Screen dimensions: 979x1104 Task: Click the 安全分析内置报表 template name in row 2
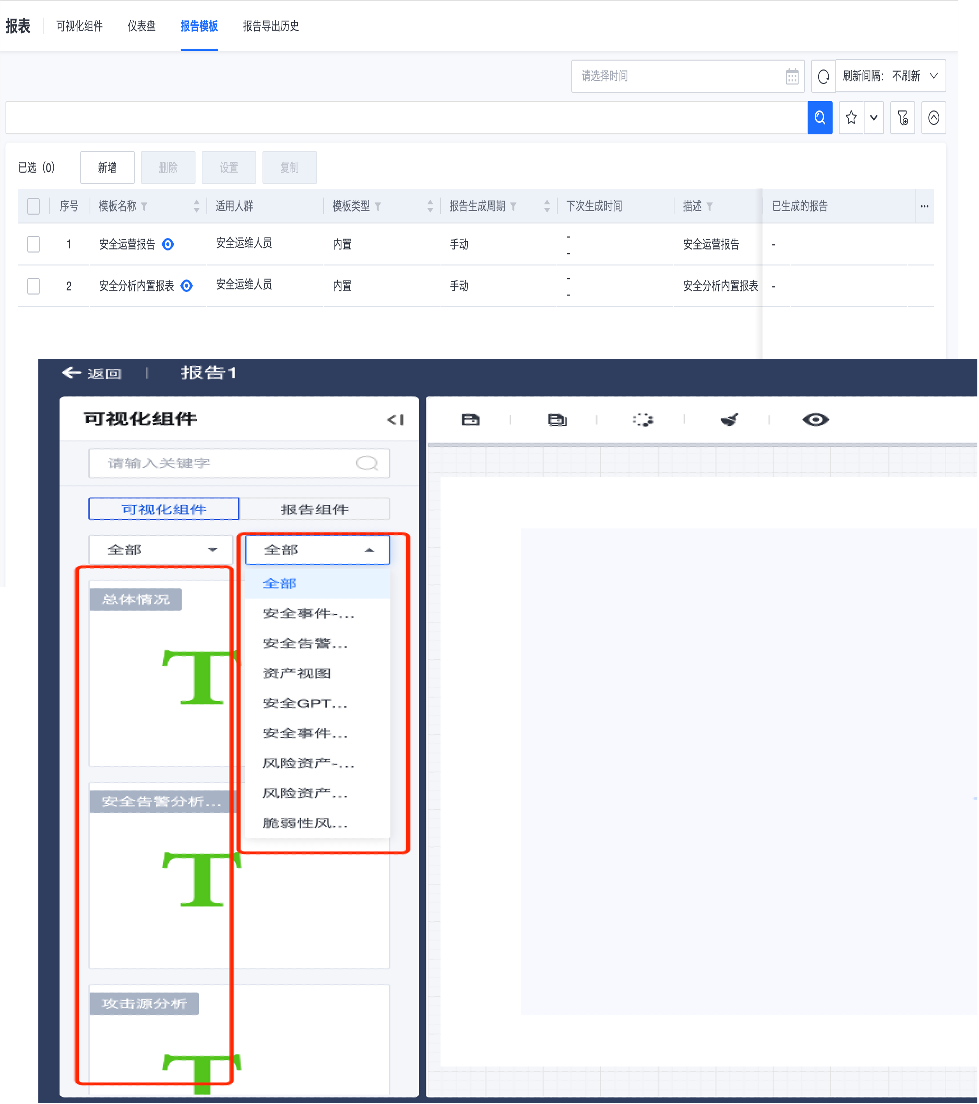point(137,286)
